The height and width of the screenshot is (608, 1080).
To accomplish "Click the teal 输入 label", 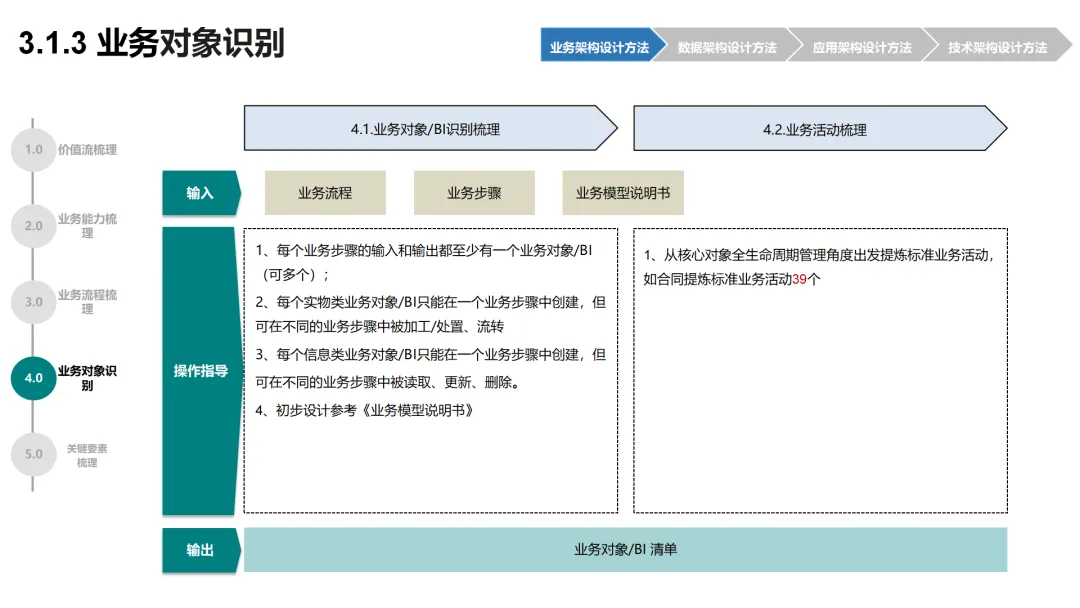I will [x=201, y=193].
